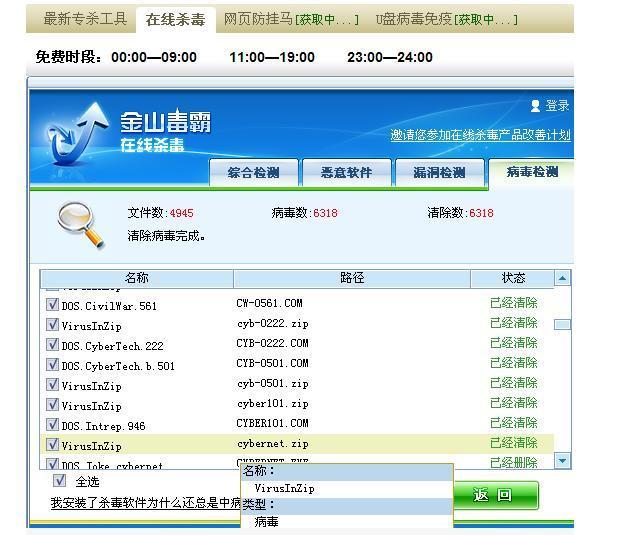Click the 病毒 type value in tooltip

(x=266, y=522)
